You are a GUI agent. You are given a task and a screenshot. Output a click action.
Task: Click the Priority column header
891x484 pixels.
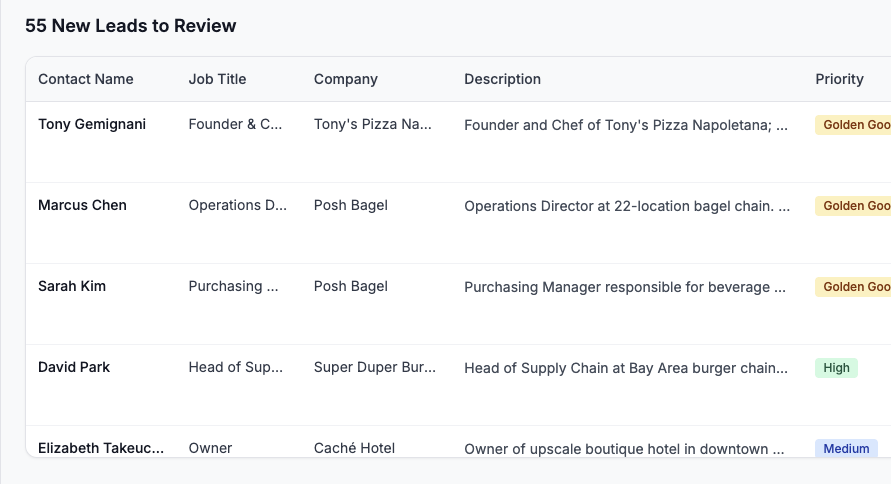tap(839, 79)
